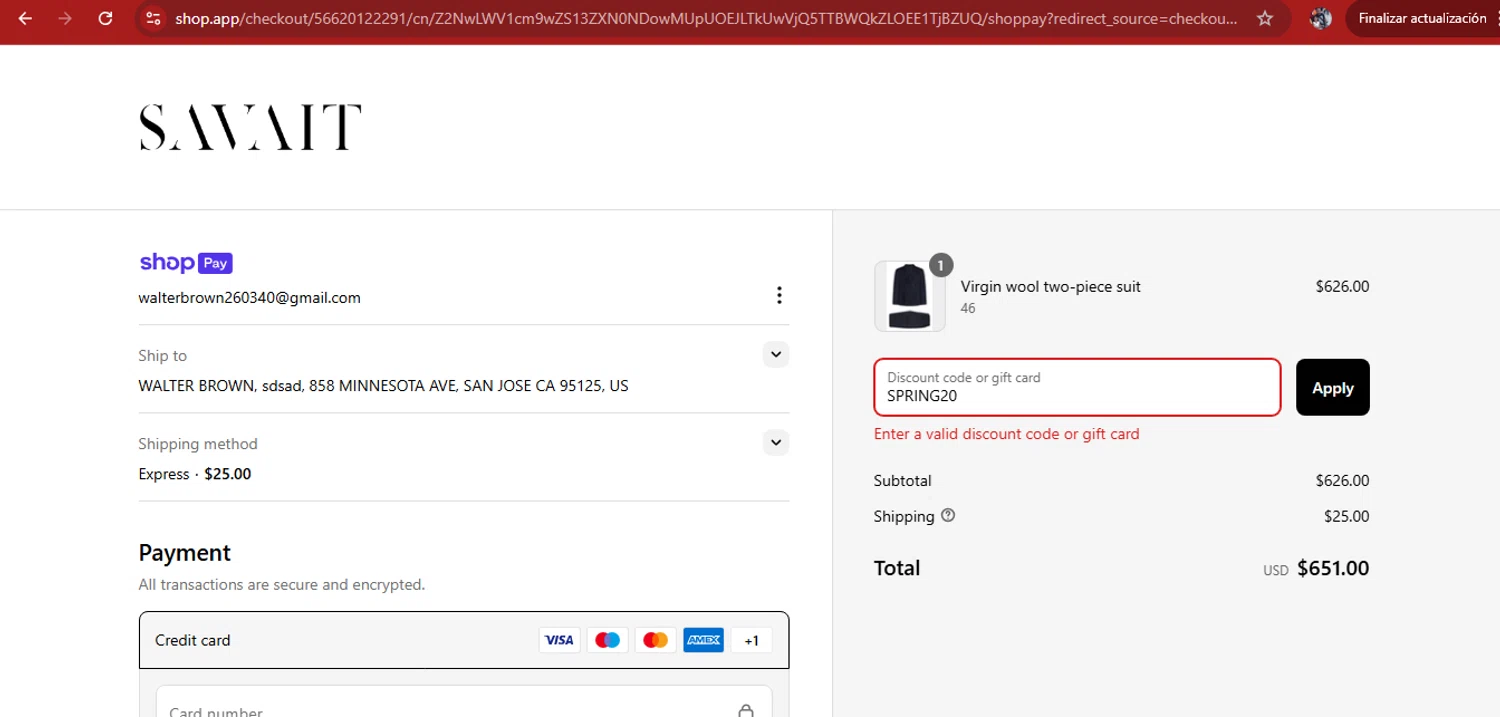Go forward in browser history
The height and width of the screenshot is (717, 1500).
click(65, 19)
